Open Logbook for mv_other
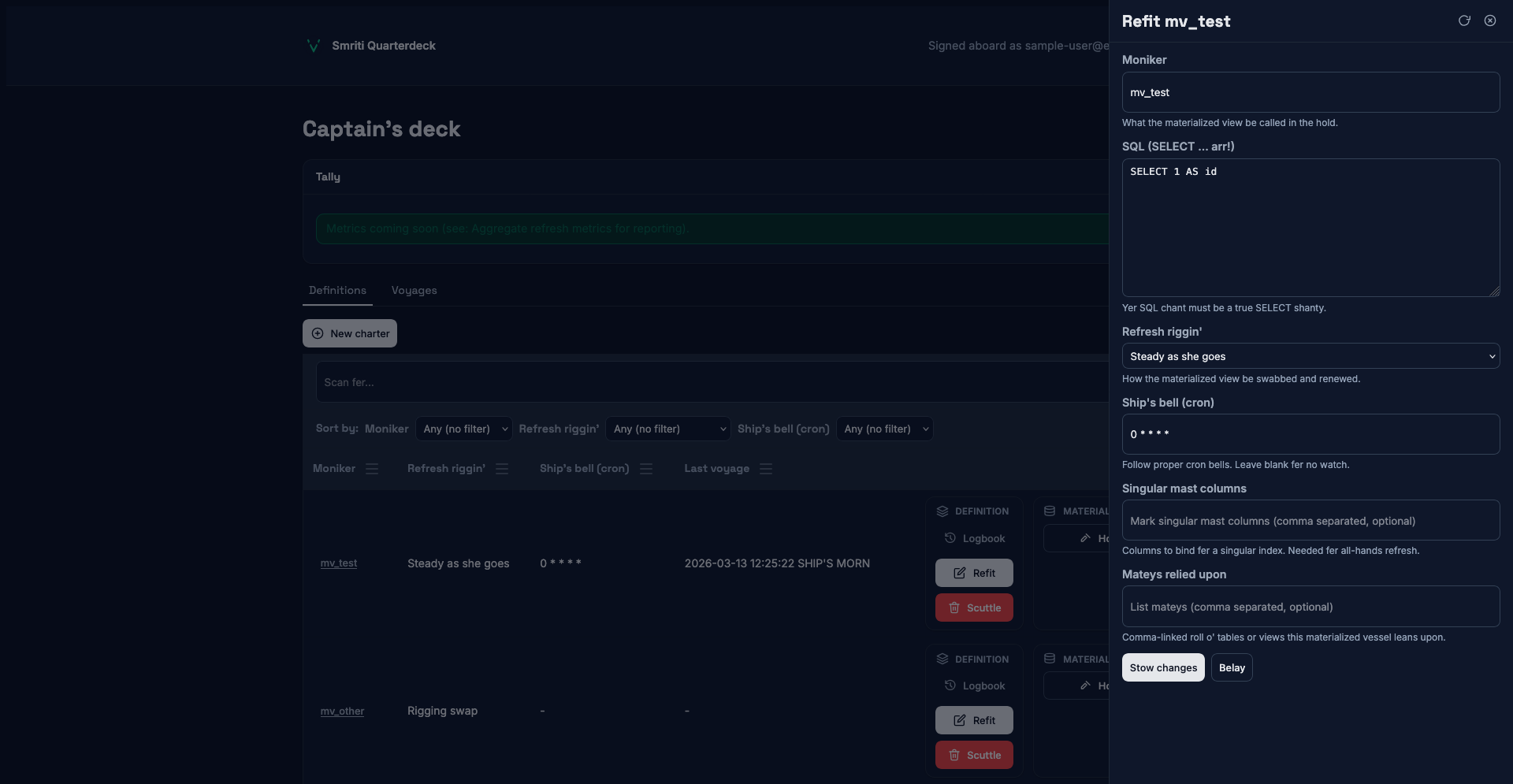This screenshot has width=1513, height=784. tap(974, 686)
